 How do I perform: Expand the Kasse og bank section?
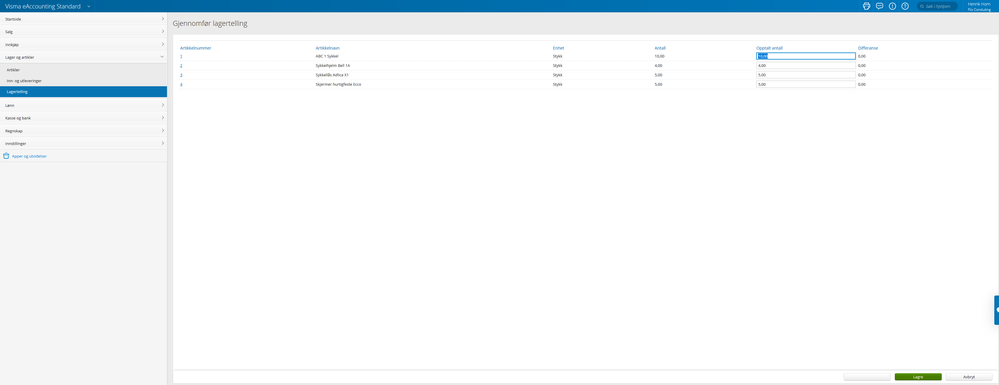click(x=83, y=118)
